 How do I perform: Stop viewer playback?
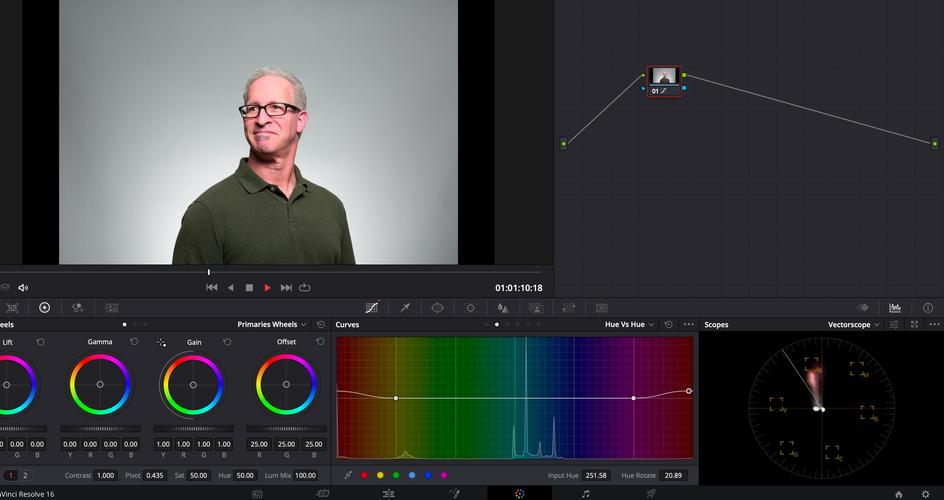click(249, 288)
